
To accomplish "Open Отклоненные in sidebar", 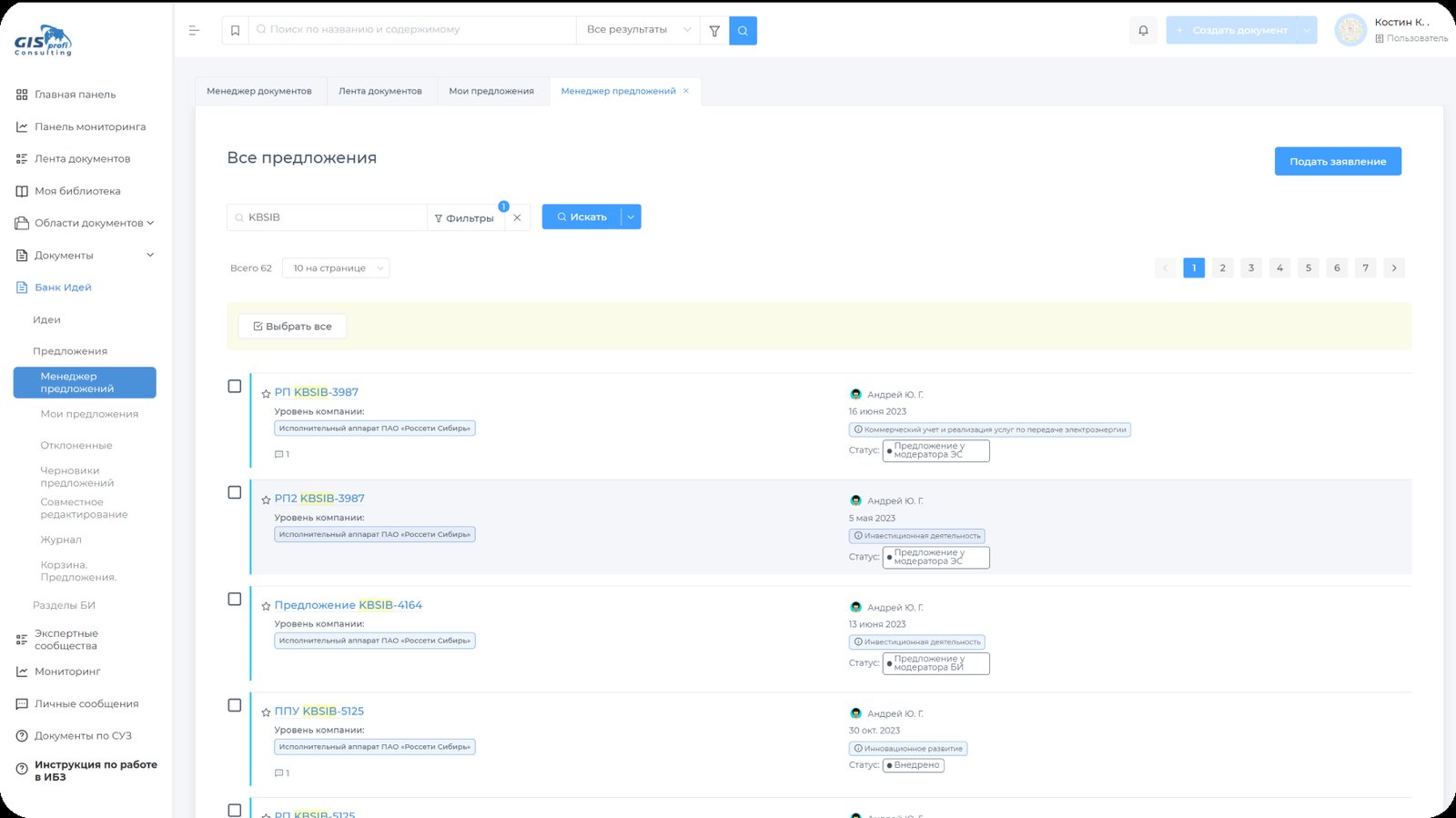I will 76,446.
